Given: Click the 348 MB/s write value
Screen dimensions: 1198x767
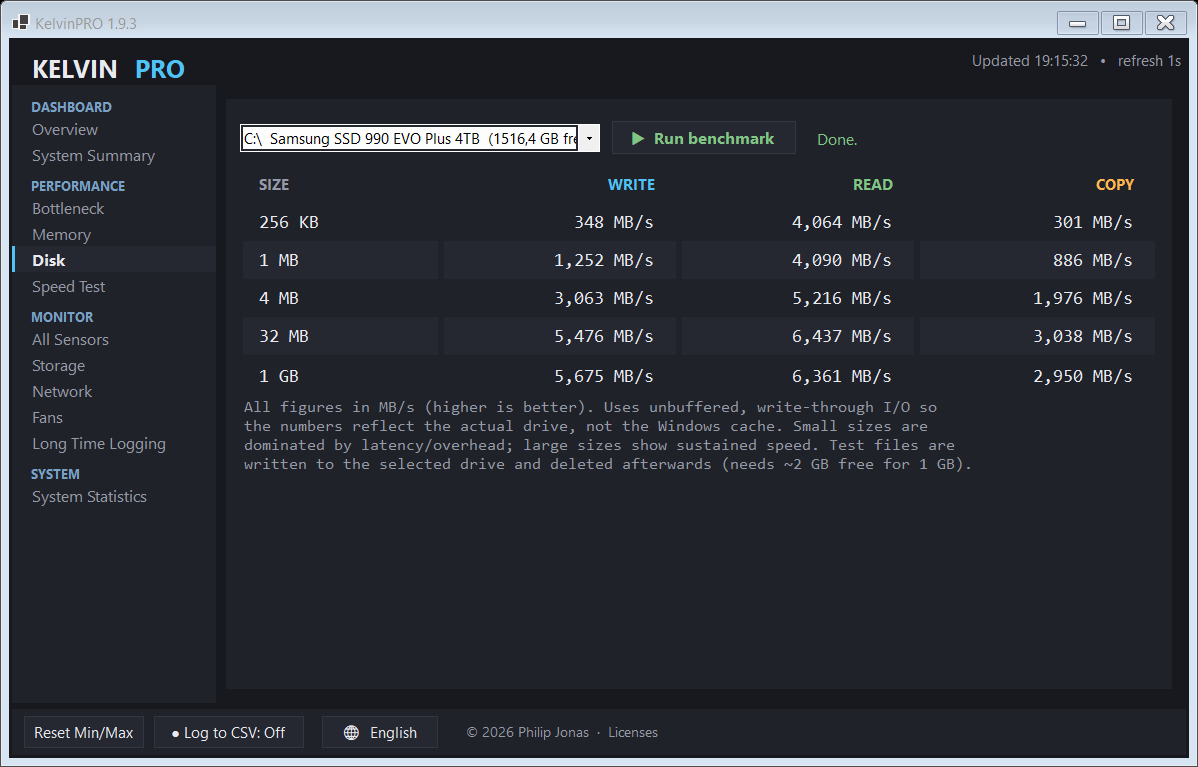Looking at the screenshot, I should [614, 222].
